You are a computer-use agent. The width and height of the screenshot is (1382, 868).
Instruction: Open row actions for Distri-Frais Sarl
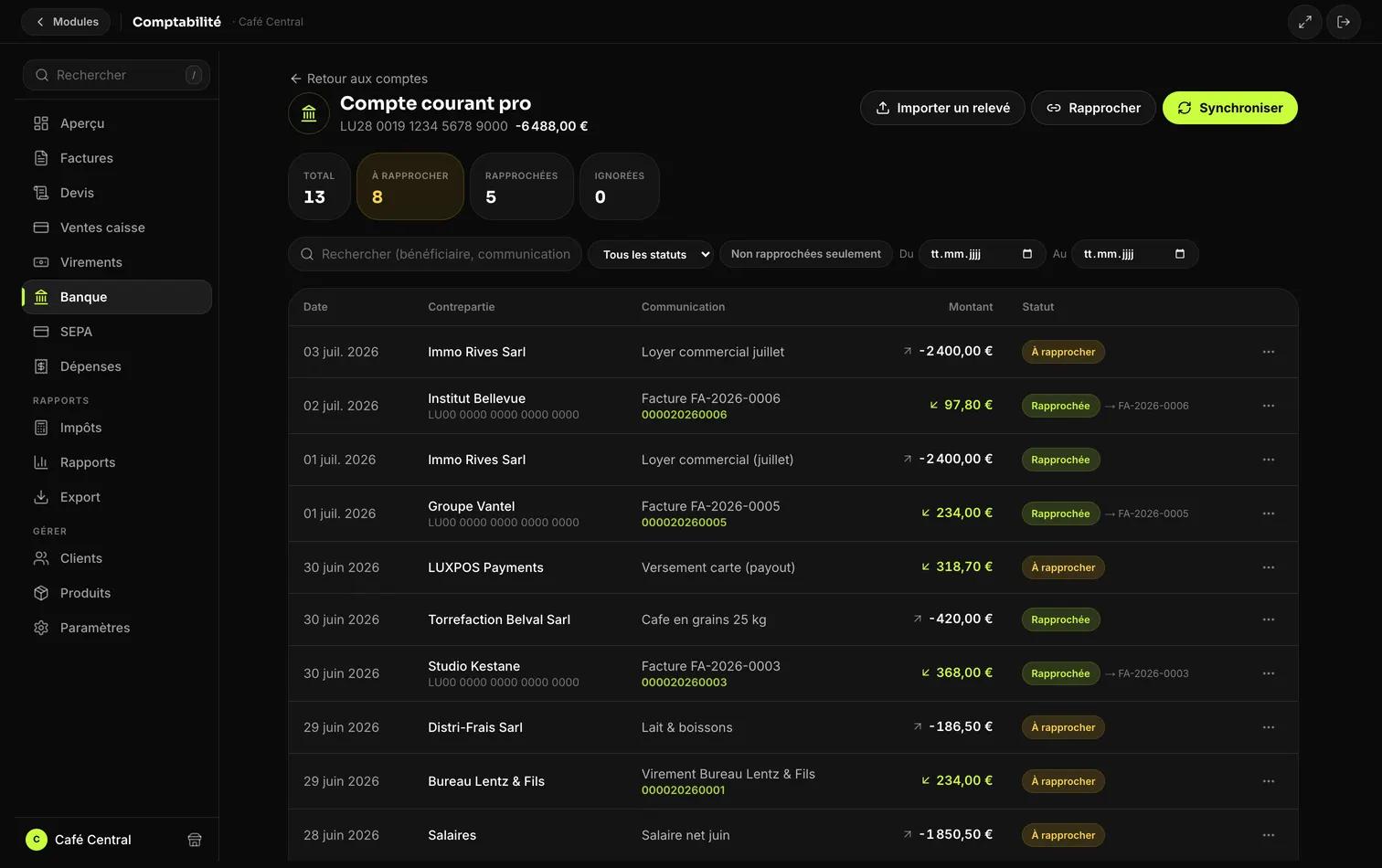pyautogui.click(x=1269, y=727)
